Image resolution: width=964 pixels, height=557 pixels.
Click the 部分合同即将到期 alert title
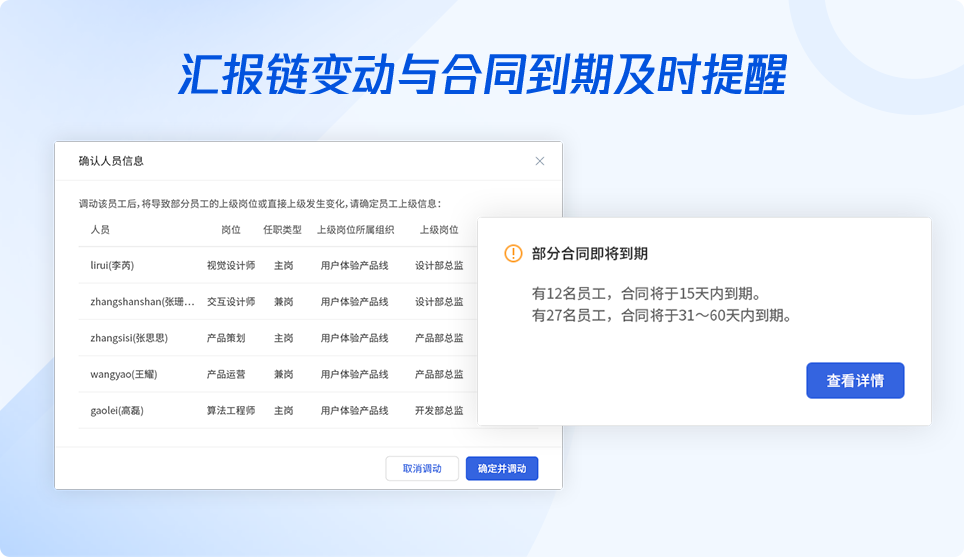click(x=590, y=253)
